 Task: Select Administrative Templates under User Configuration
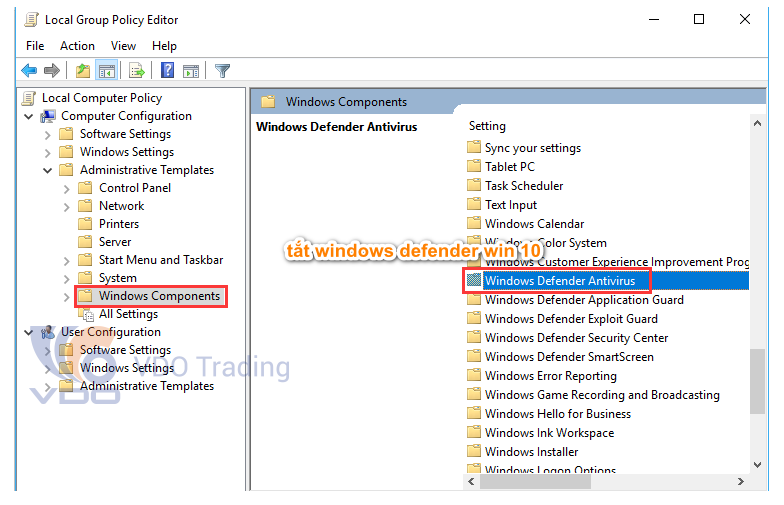click(x=146, y=386)
